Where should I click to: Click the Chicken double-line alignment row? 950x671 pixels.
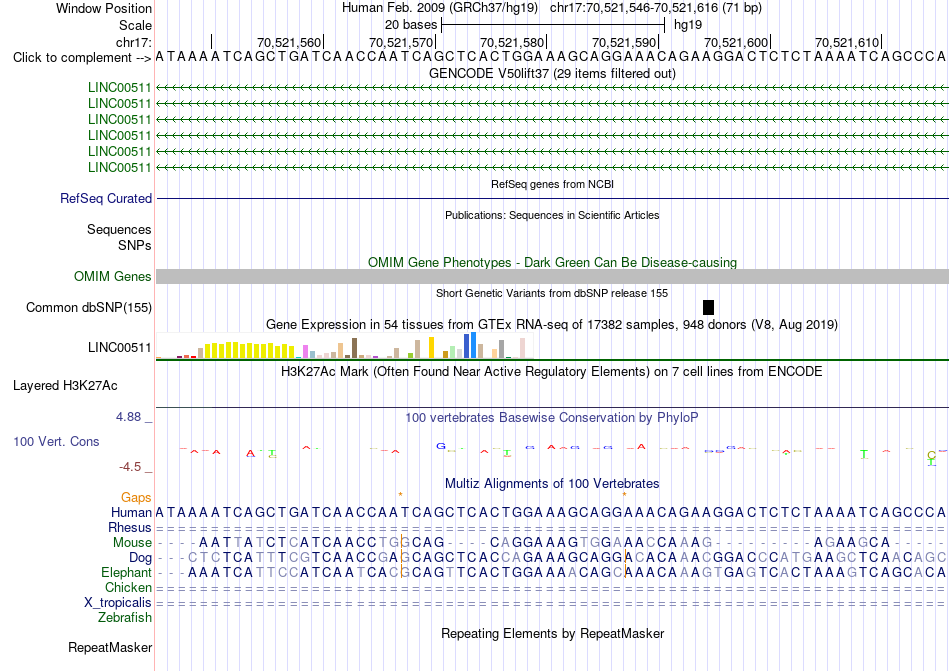[552, 588]
